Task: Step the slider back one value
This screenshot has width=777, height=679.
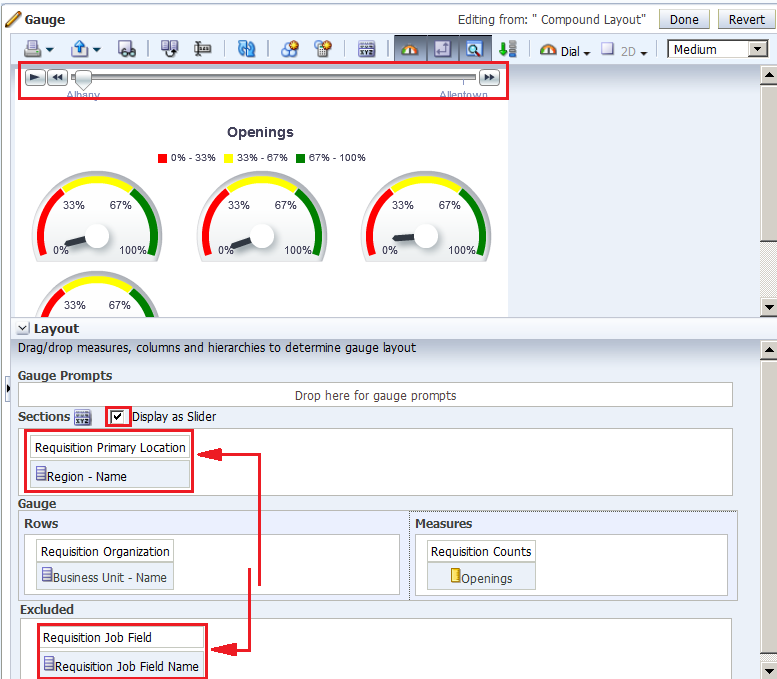Action: pos(57,77)
